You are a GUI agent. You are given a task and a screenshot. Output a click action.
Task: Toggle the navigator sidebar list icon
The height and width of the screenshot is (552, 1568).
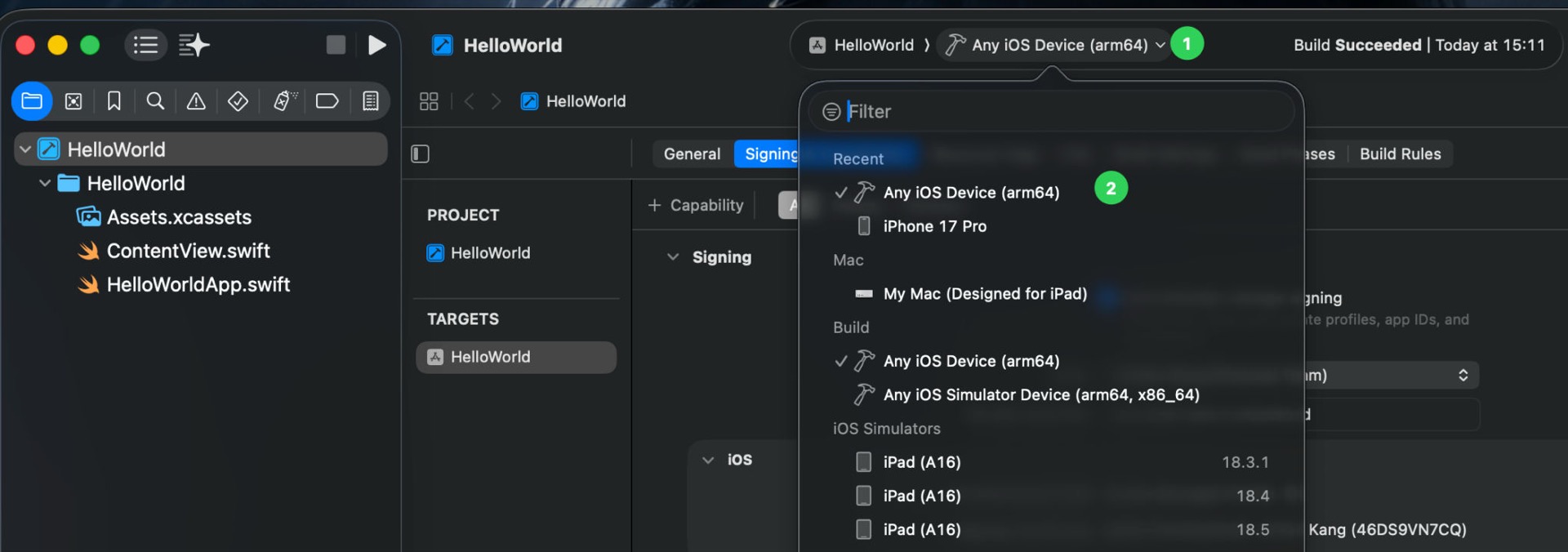[x=145, y=45]
